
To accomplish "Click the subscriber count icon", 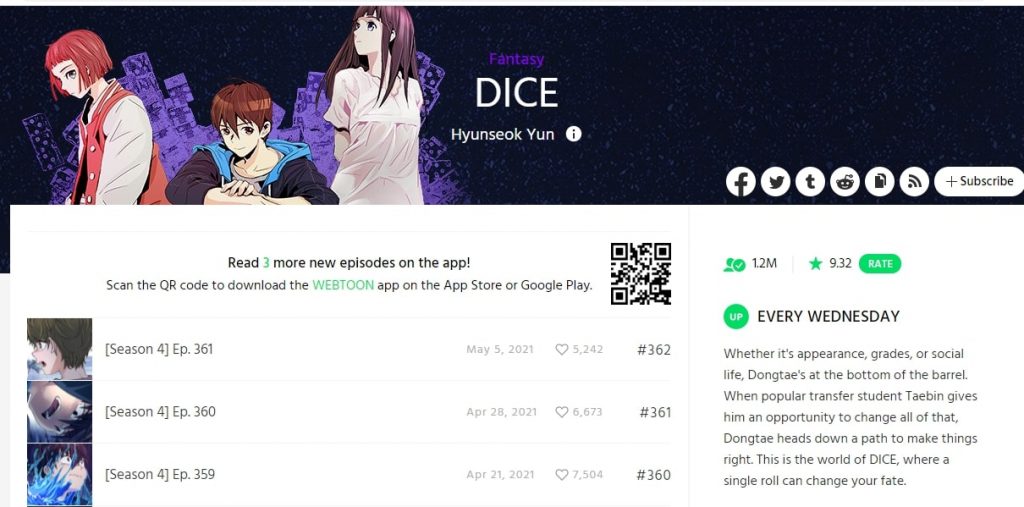I will point(734,265).
